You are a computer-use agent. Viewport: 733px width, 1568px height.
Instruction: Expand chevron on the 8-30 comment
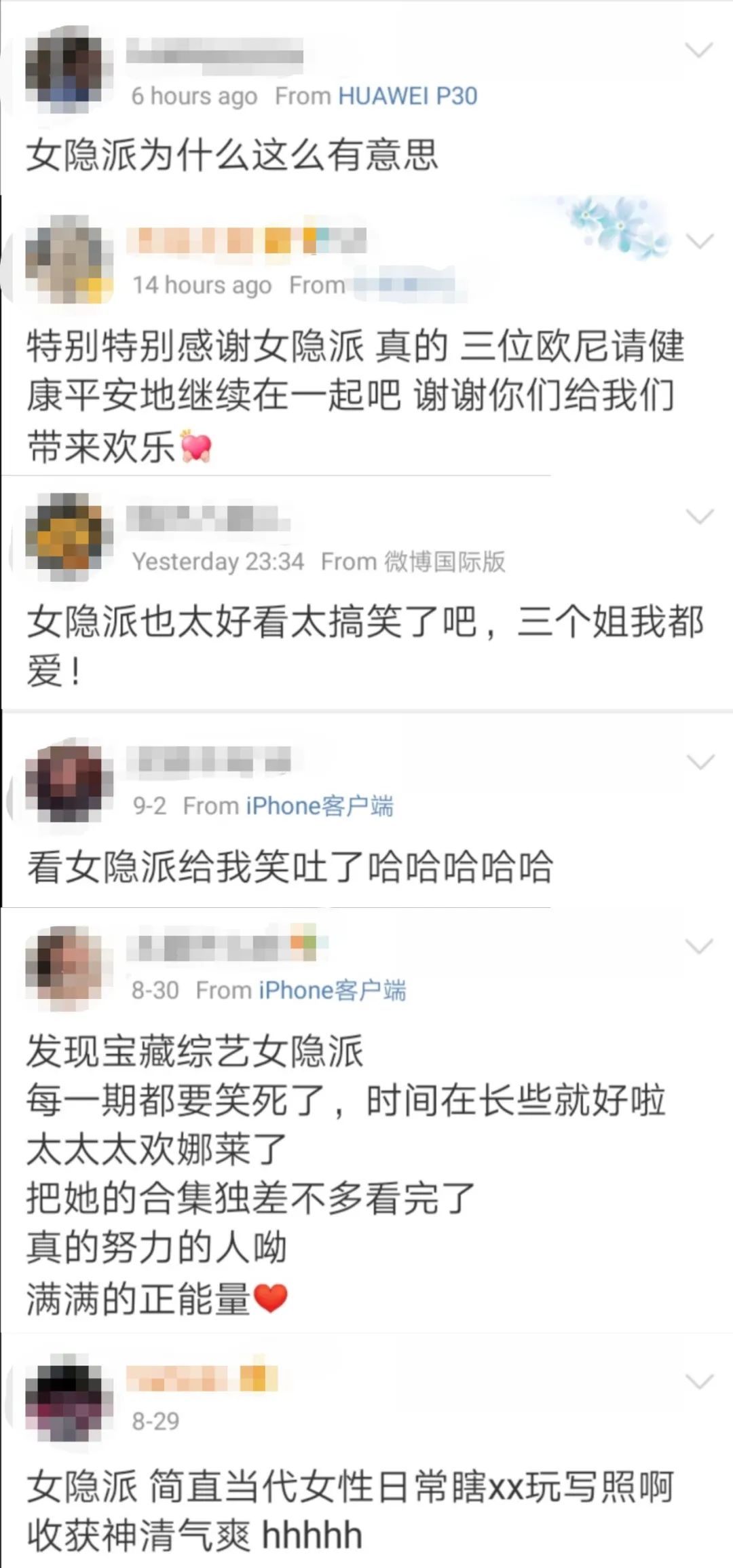point(699,946)
